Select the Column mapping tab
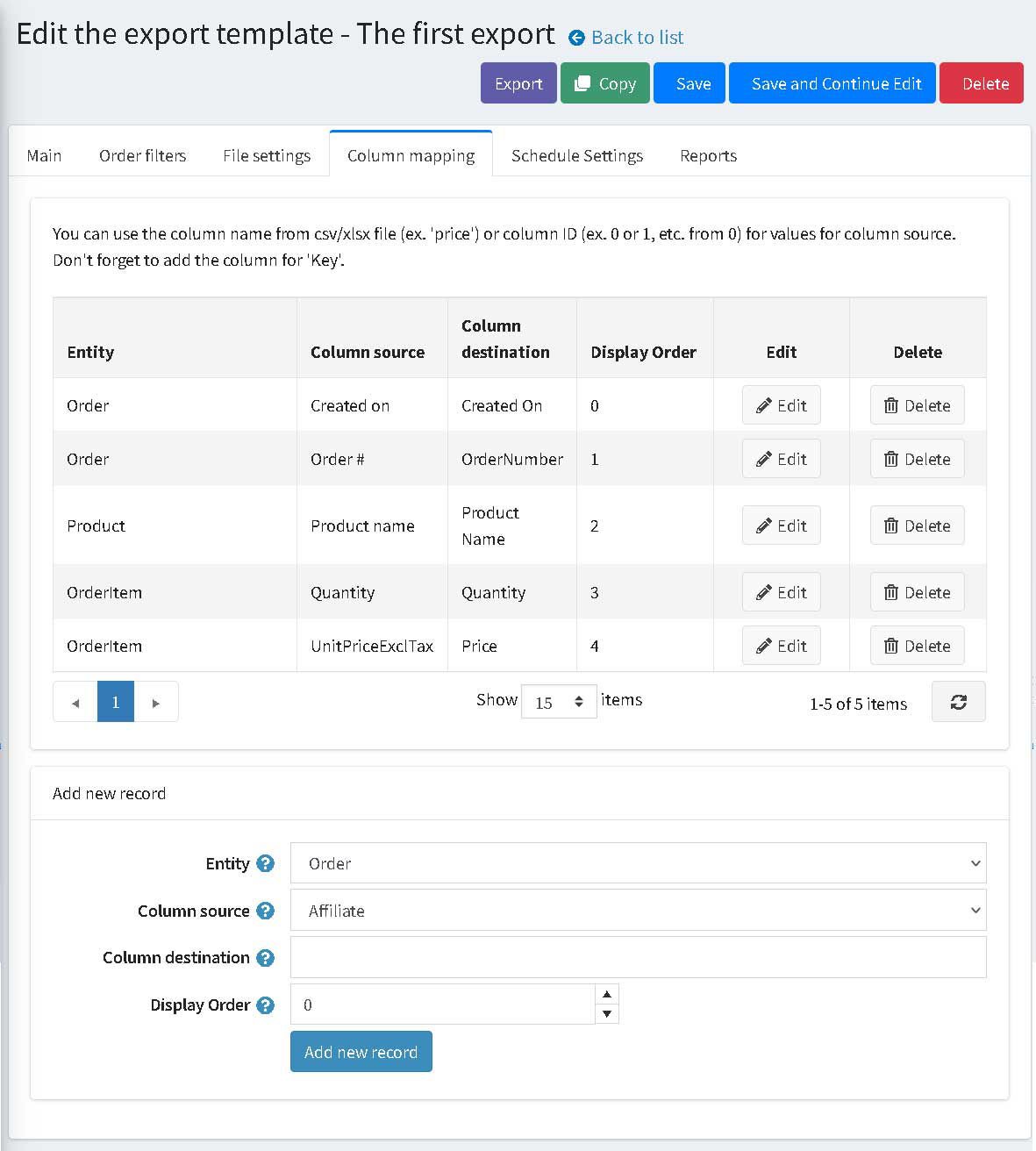 pos(411,155)
